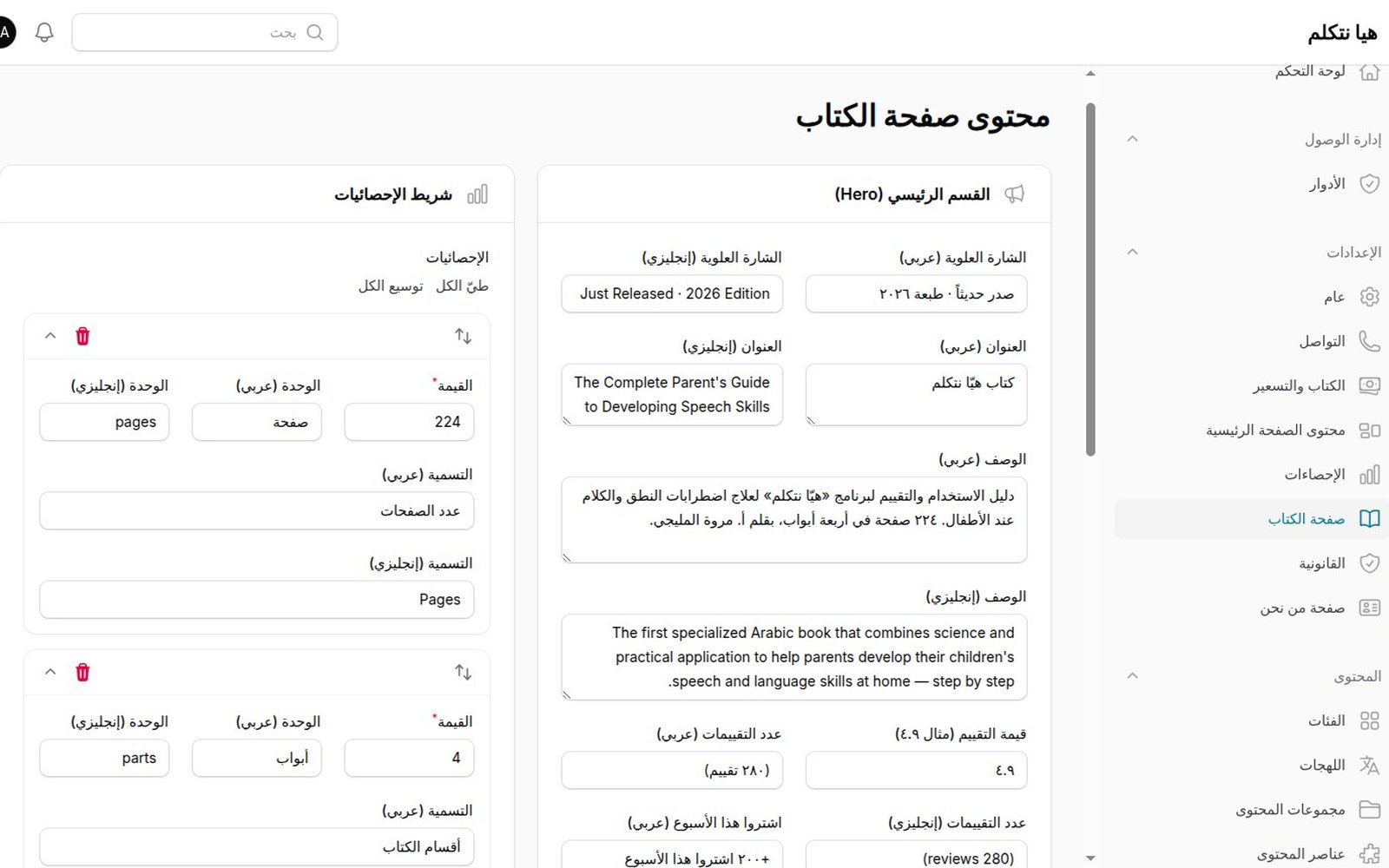Click the shield check icon beside القانونية

click(1369, 563)
